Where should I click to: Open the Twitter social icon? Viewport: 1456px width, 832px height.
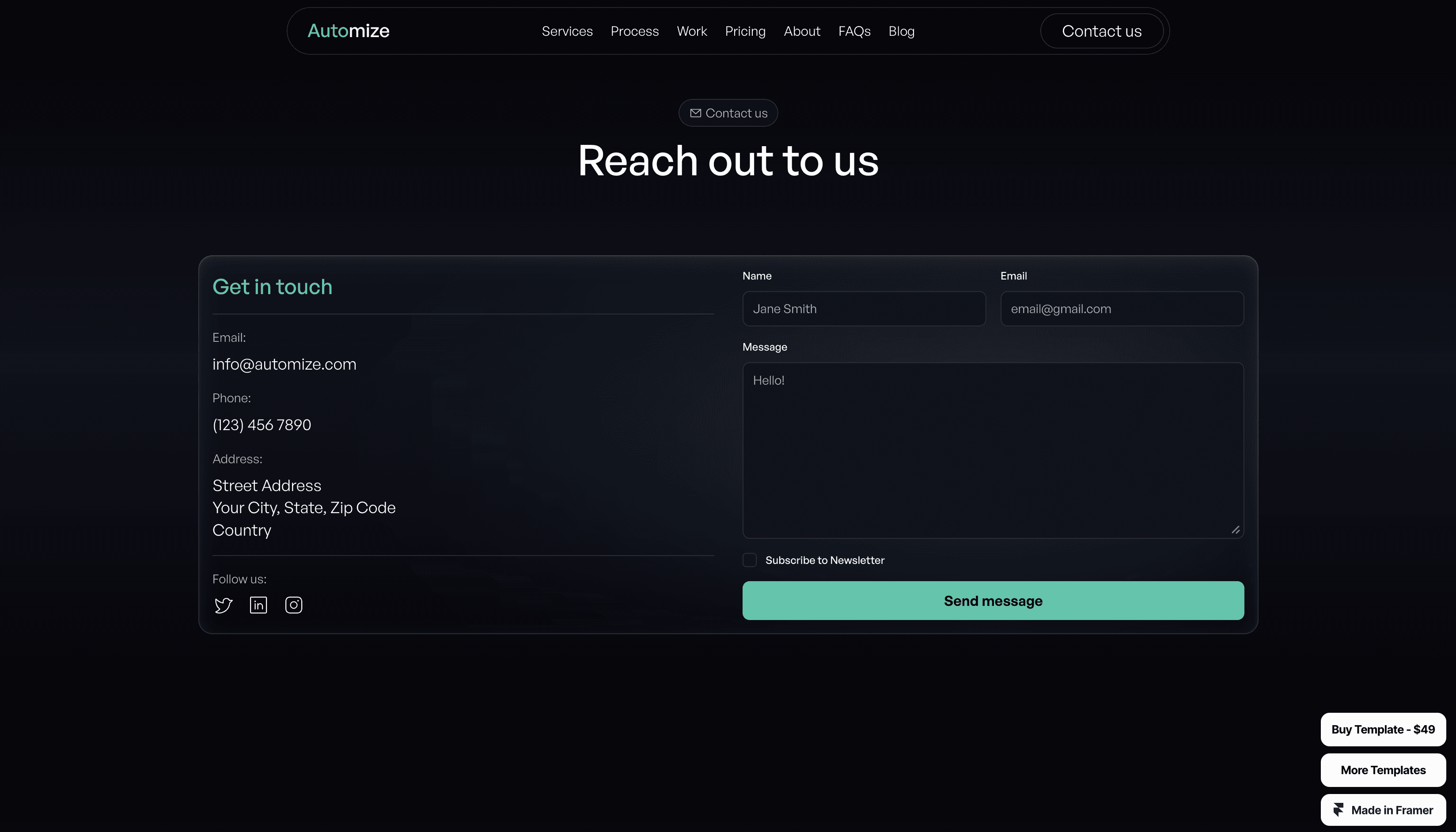pos(223,605)
